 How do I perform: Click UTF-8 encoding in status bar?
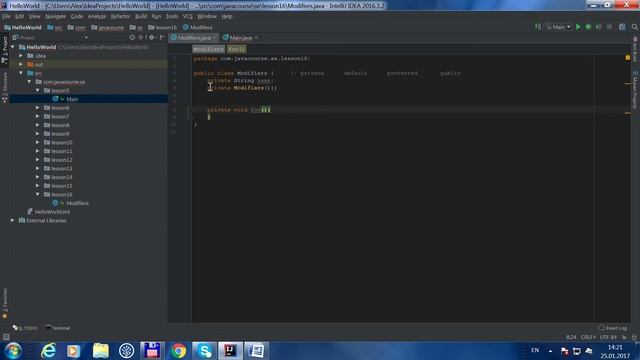coord(608,337)
